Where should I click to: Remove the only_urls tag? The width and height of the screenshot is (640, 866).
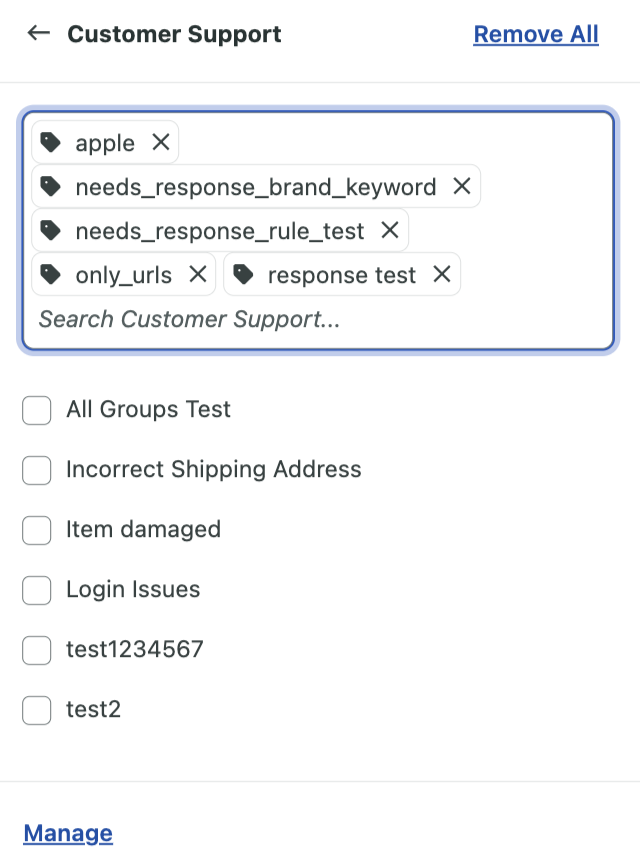(198, 274)
